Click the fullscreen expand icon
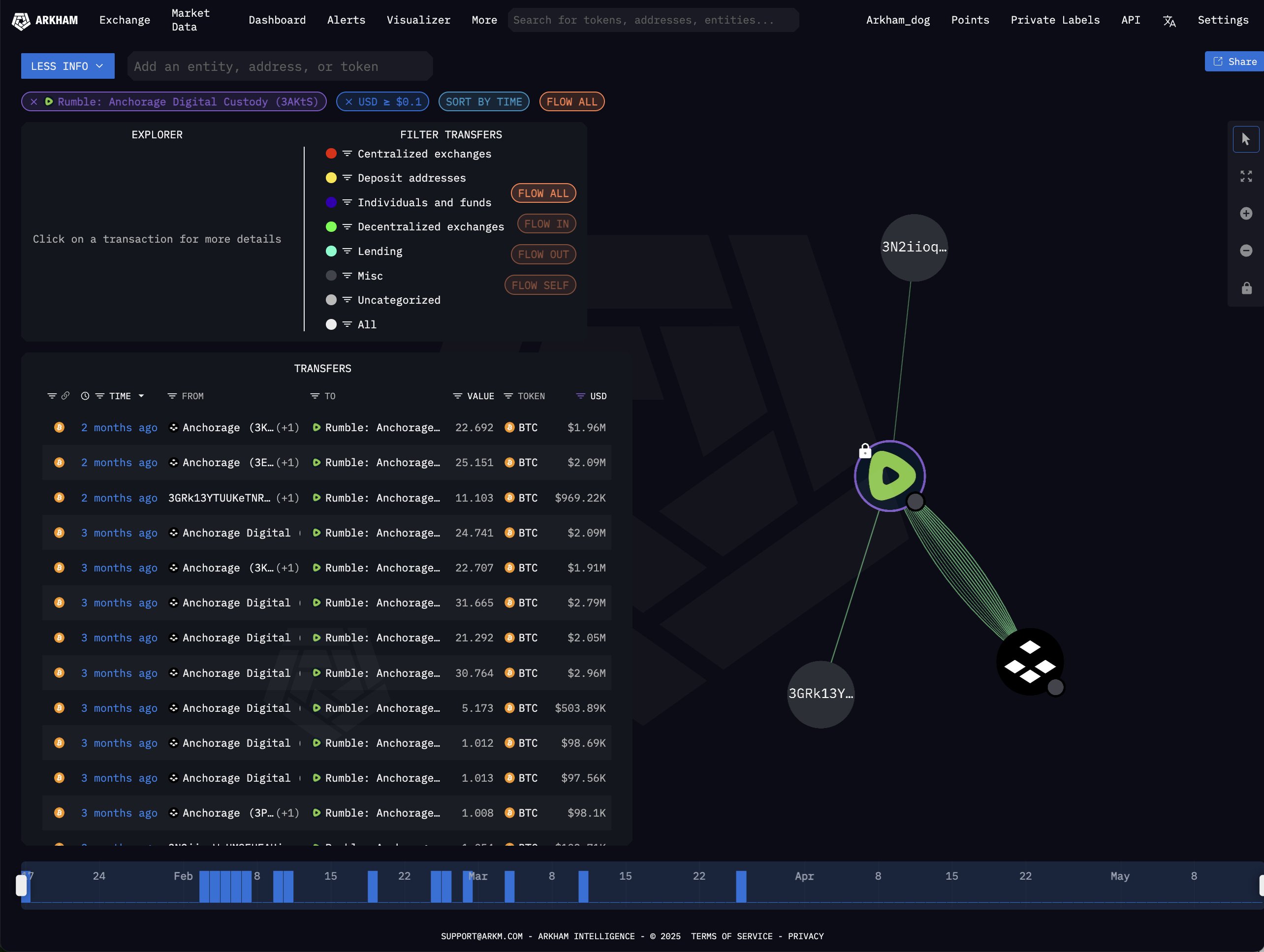This screenshot has width=1264, height=952. click(1246, 176)
